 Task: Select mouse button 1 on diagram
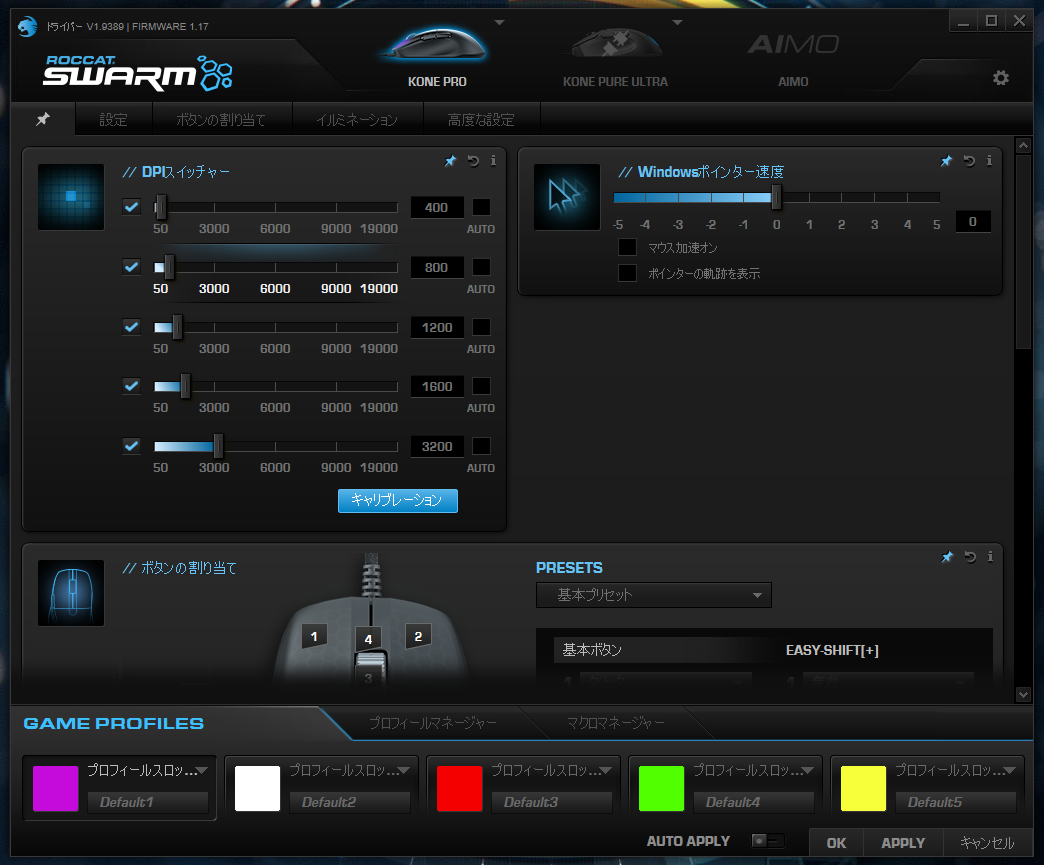pos(314,637)
